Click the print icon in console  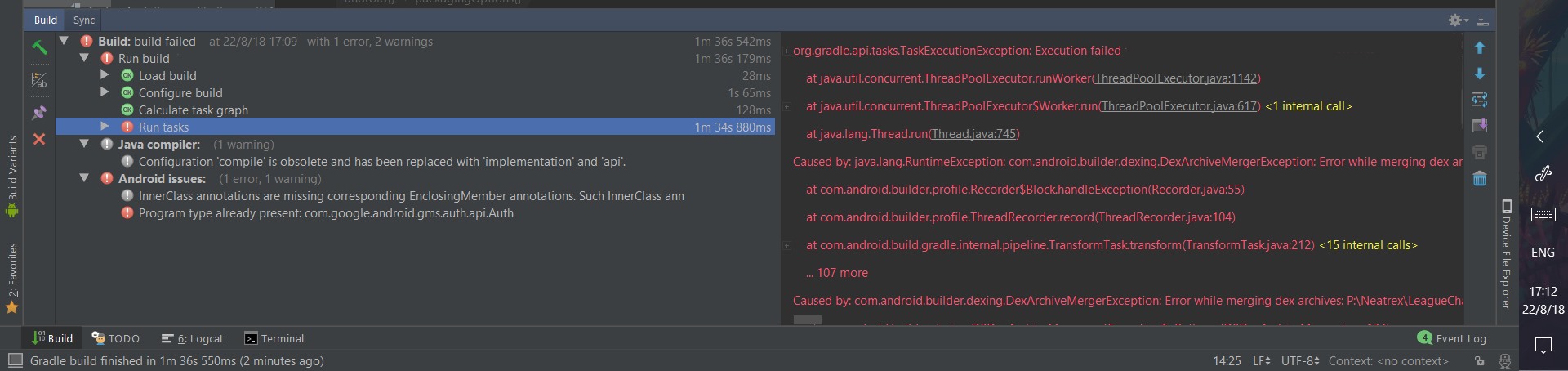[x=1479, y=152]
